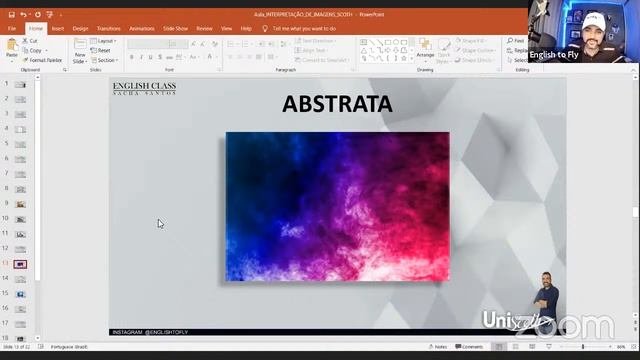Viewport: 640px width, 360px height.
Task: Click the Format Painter button
Action: pos(42,60)
